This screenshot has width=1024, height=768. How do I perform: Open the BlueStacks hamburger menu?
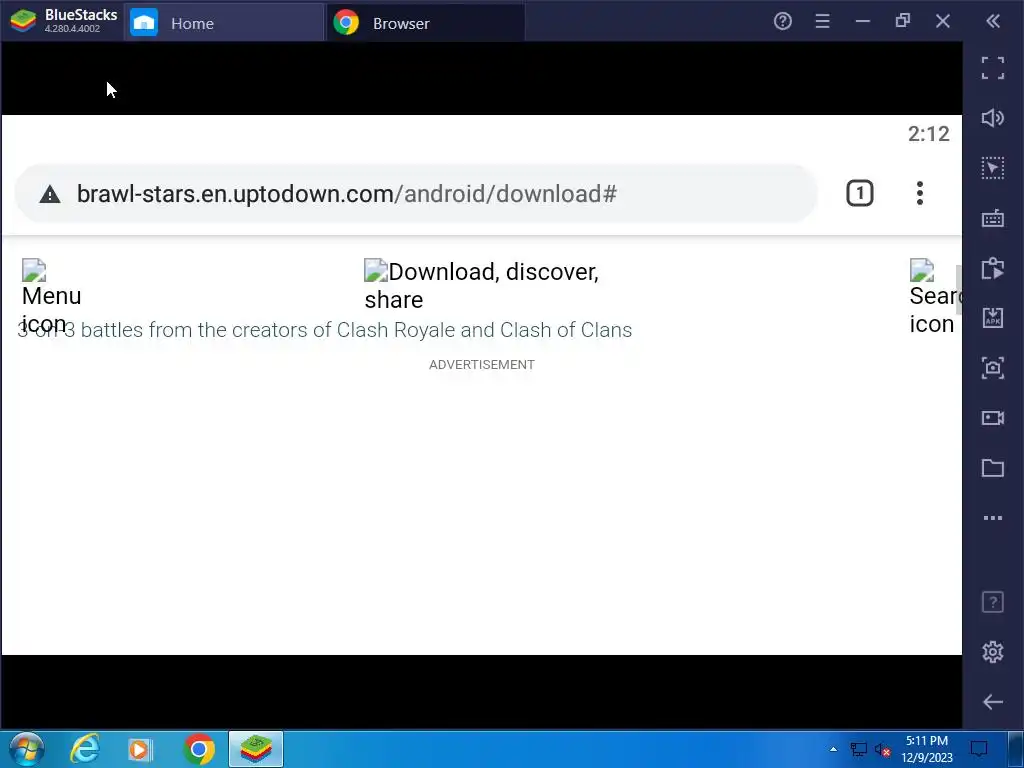tap(822, 22)
